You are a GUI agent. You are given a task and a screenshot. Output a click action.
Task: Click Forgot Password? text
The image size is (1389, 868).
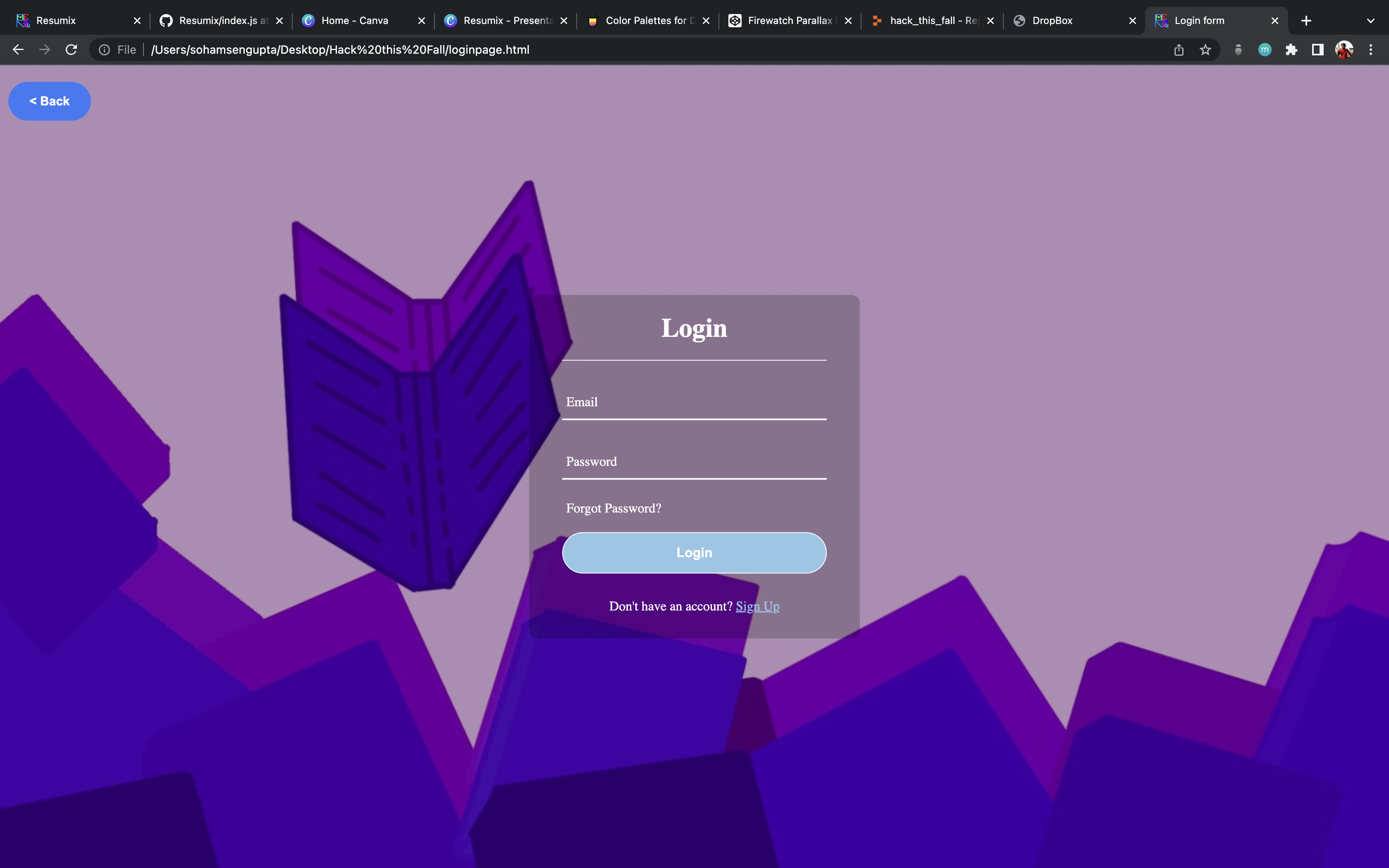(x=613, y=509)
